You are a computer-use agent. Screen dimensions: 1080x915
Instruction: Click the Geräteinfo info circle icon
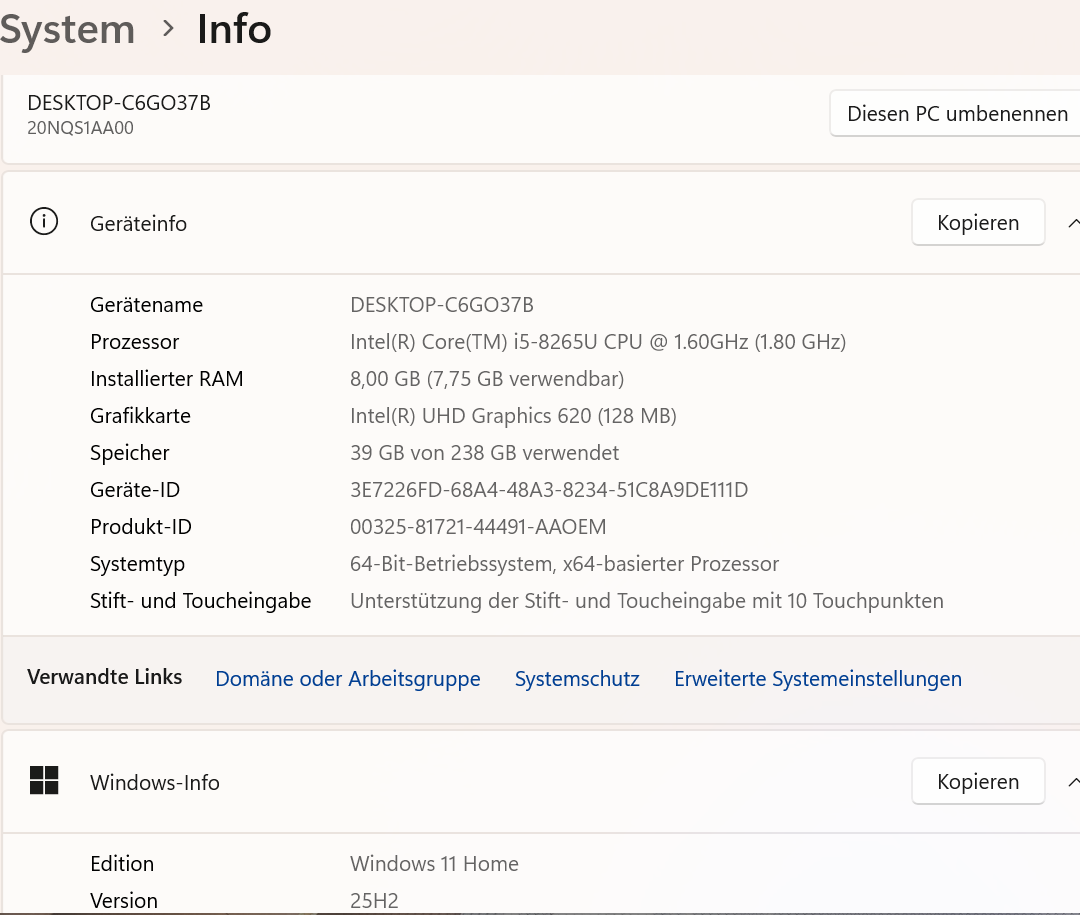pos(44,222)
